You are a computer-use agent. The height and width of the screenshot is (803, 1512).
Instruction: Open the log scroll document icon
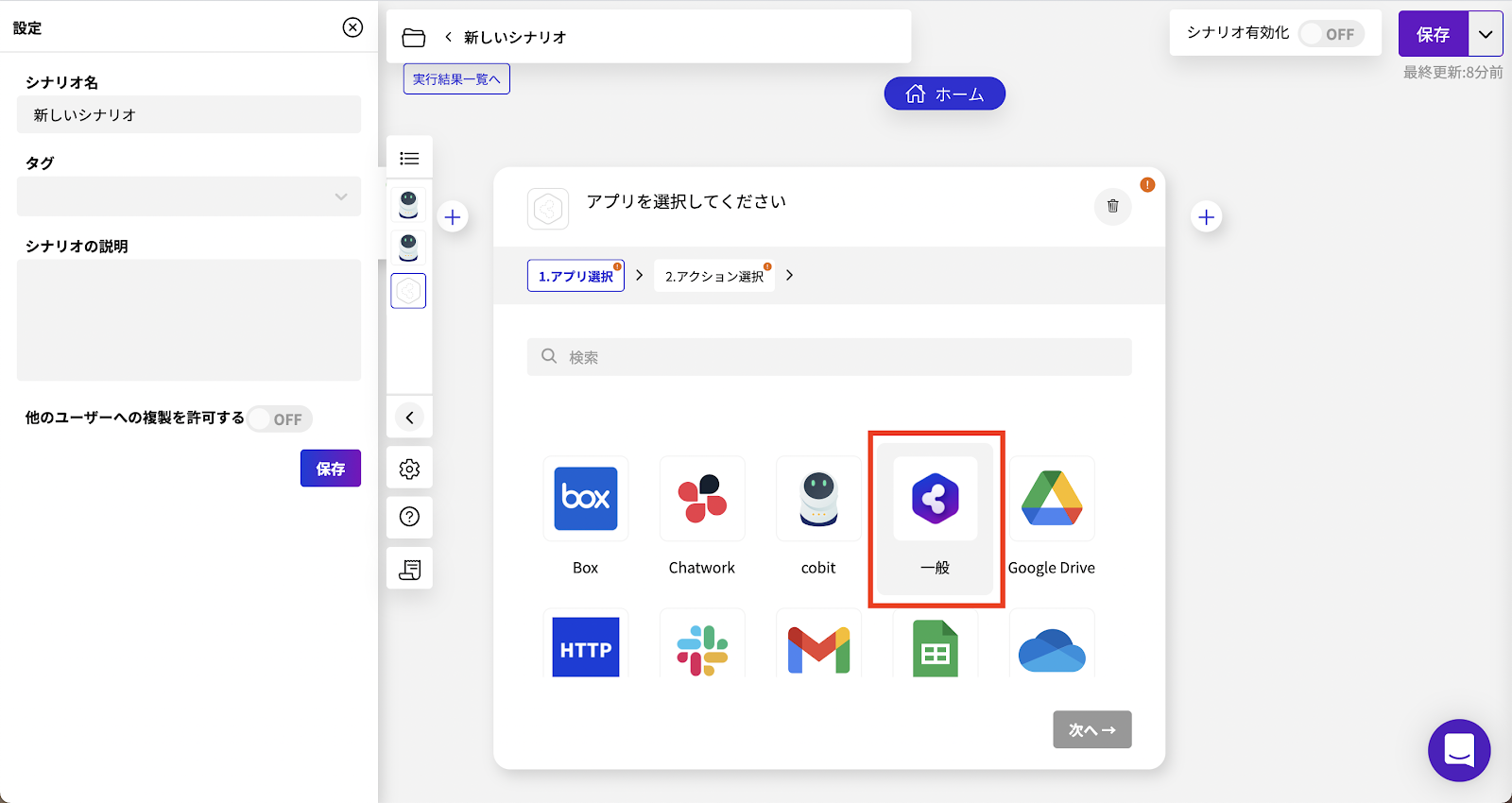409,569
